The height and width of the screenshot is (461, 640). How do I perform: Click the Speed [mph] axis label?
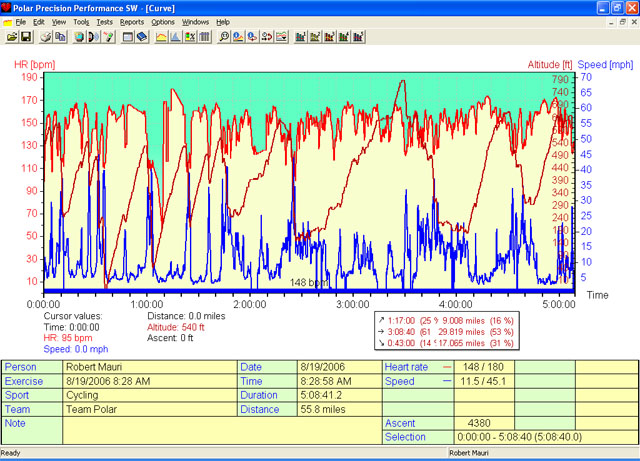pos(605,65)
